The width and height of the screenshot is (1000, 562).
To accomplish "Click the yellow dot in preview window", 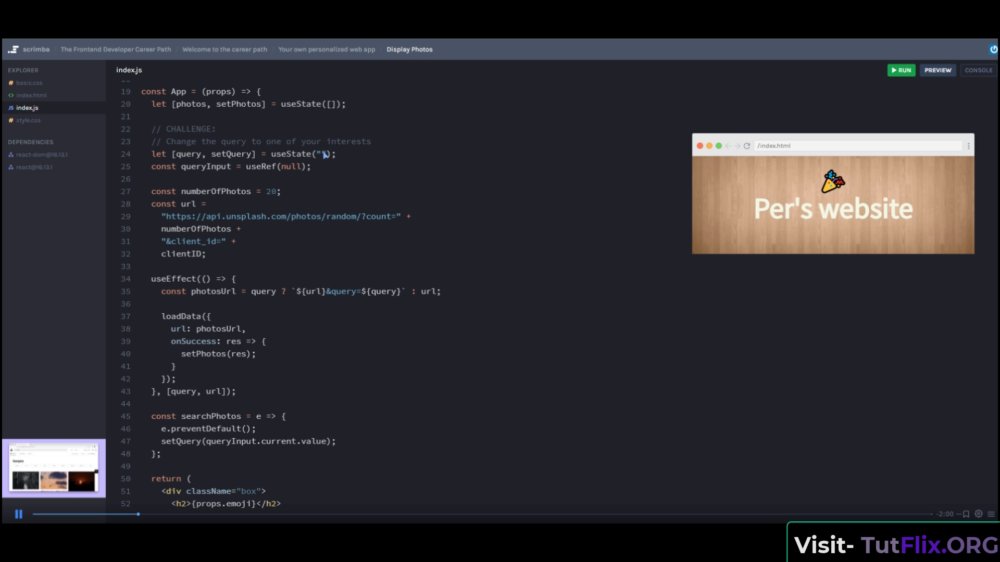I will 709,146.
